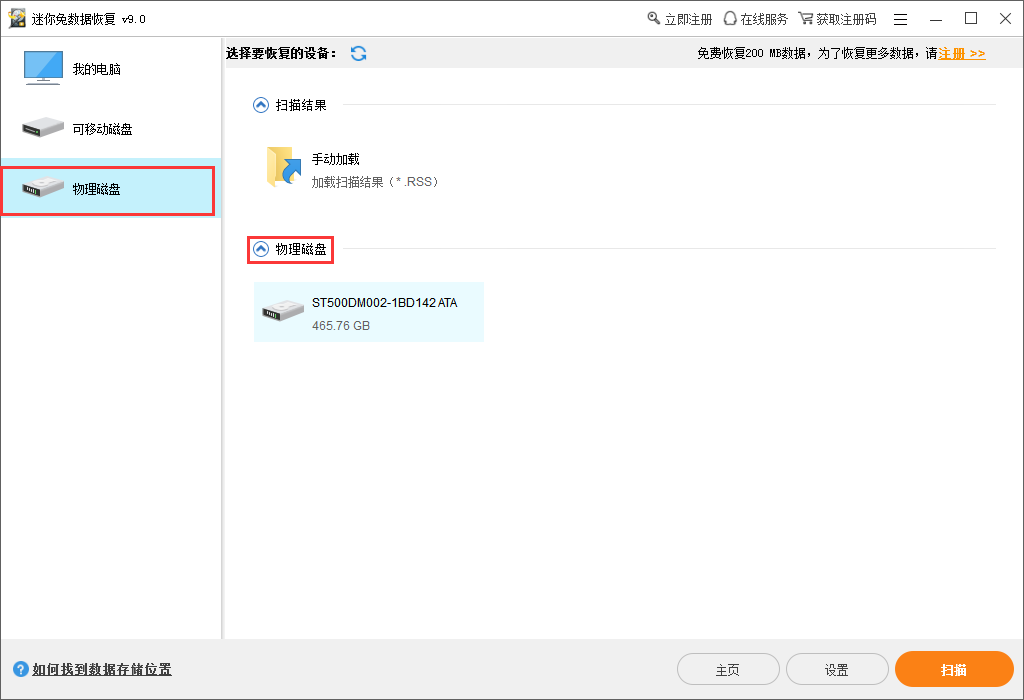Image resolution: width=1024 pixels, height=700 pixels.
Task: Click the shopping cart icon
Action: 805,18
